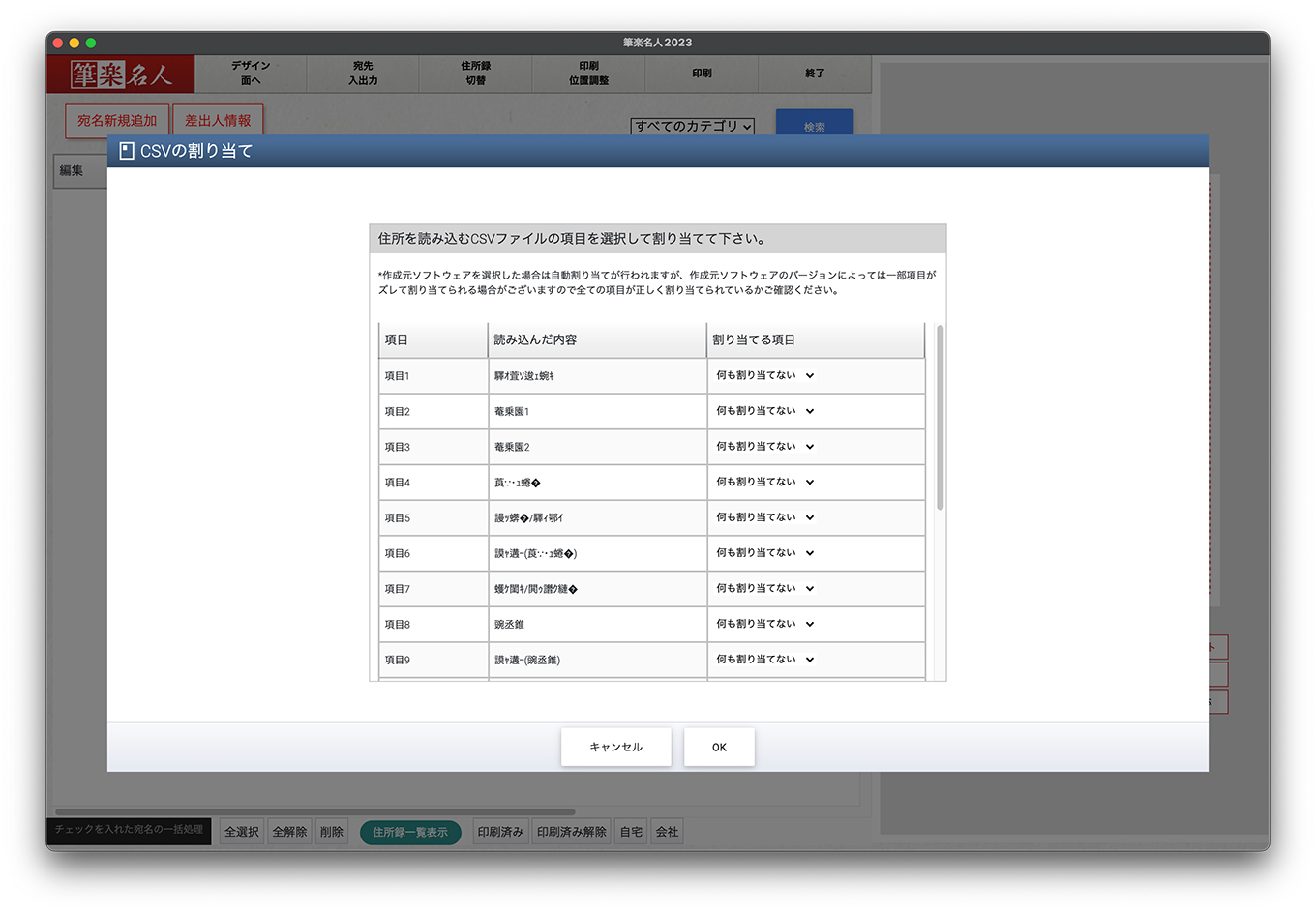The height and width of the screenshot is (912, 1316).
Task: Click the macOS zoom window button
Action: click(91, 43)
